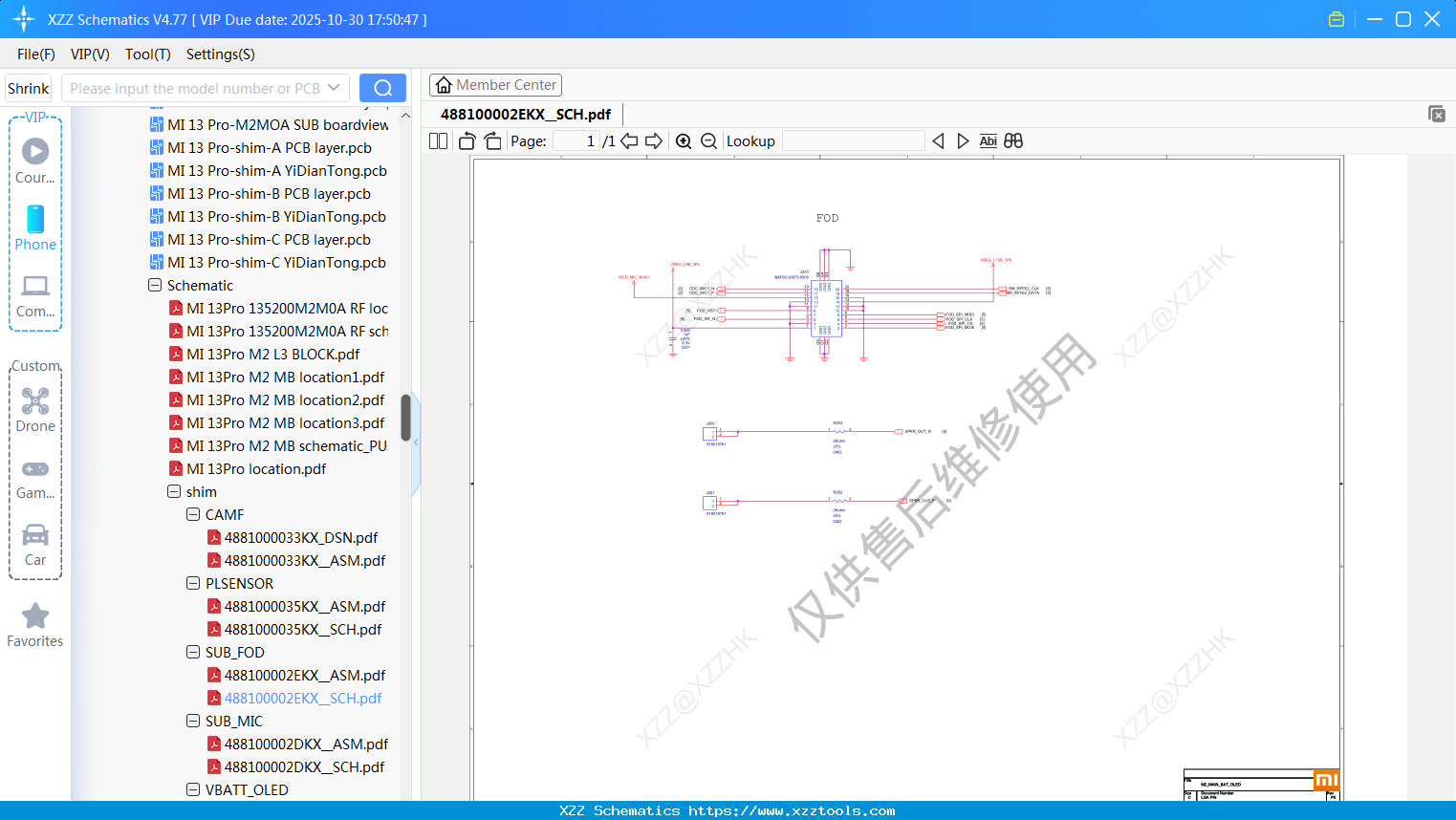Zoom out of the schematic

point(708,140)
